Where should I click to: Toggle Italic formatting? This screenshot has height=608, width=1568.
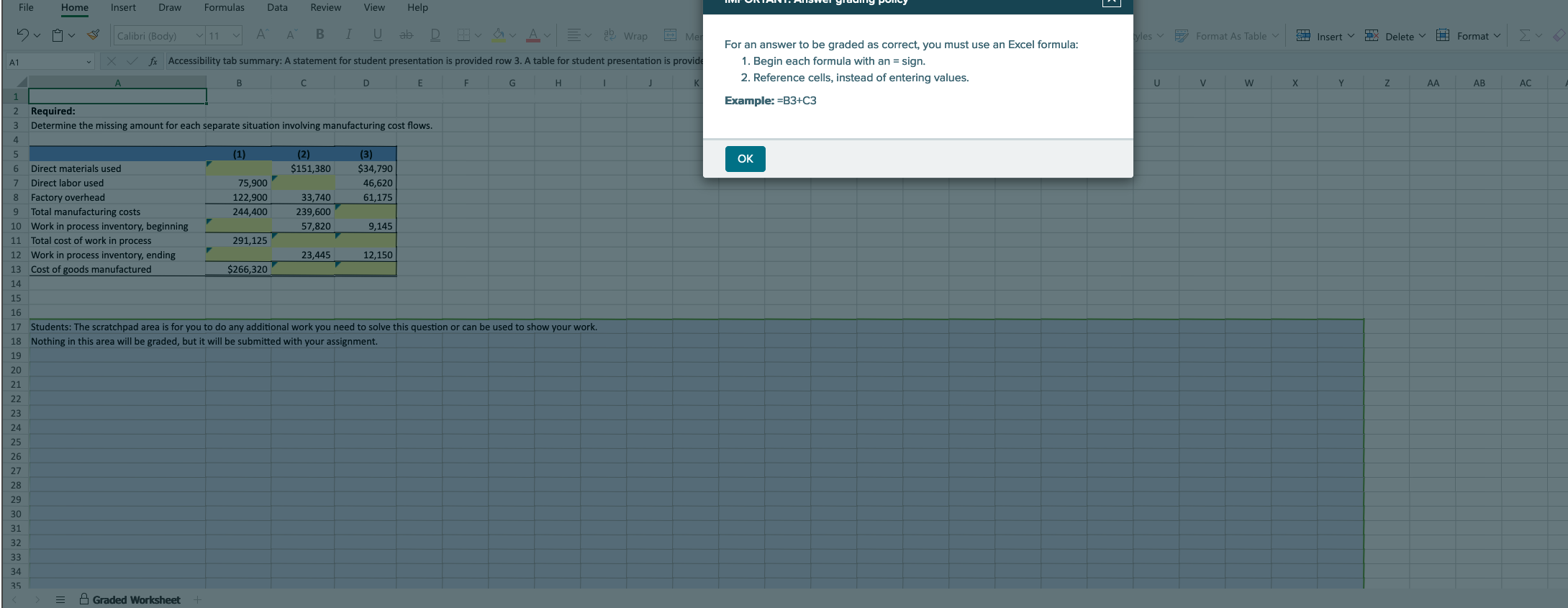tap(349, 35)
